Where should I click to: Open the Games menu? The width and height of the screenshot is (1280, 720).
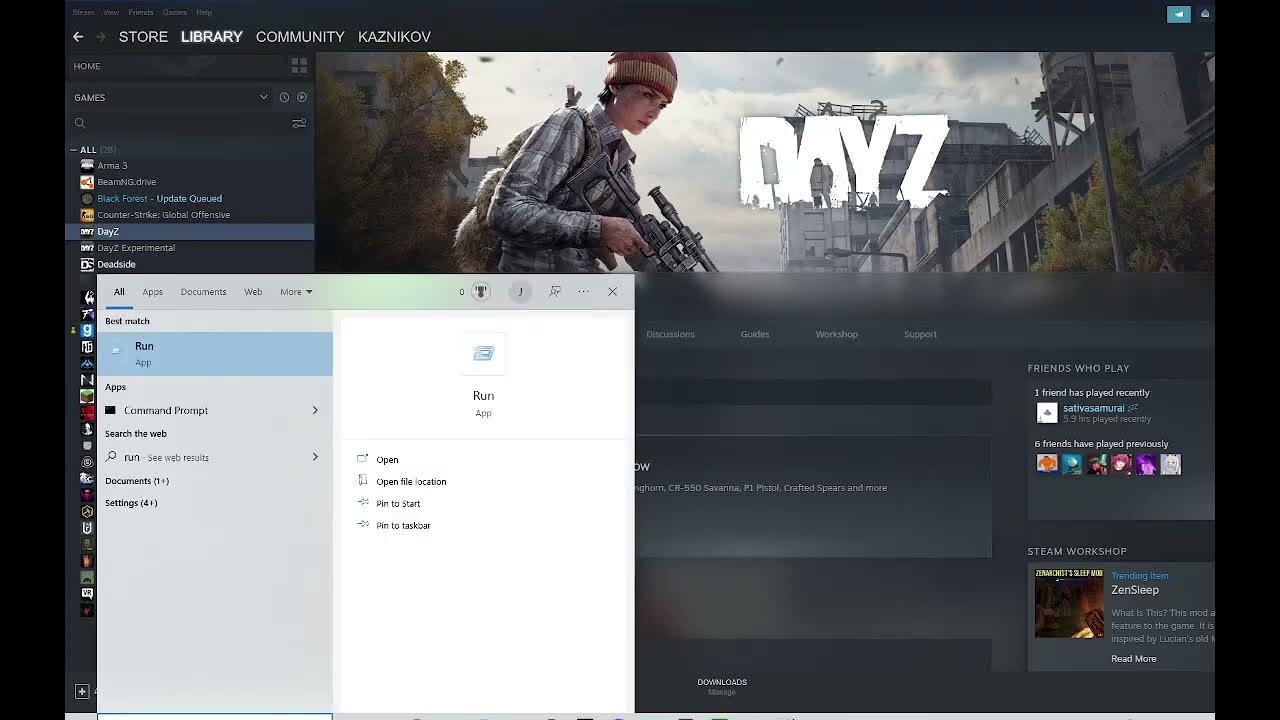tap(175, 12)
